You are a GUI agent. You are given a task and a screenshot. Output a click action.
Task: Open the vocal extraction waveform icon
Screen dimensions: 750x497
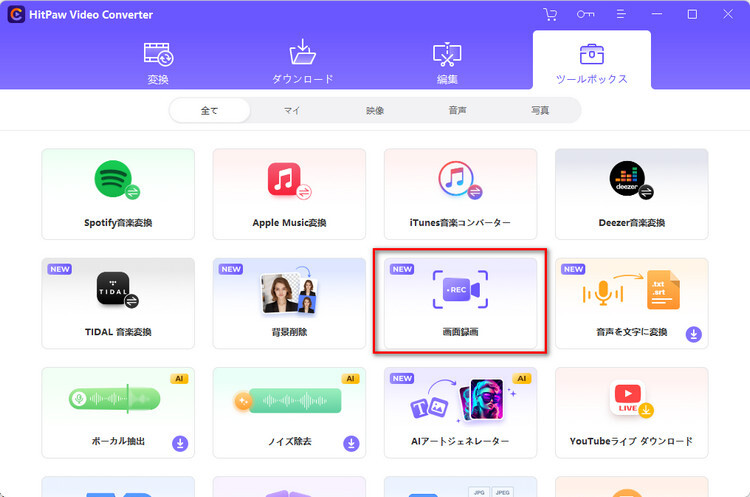(x=114, y=398)
